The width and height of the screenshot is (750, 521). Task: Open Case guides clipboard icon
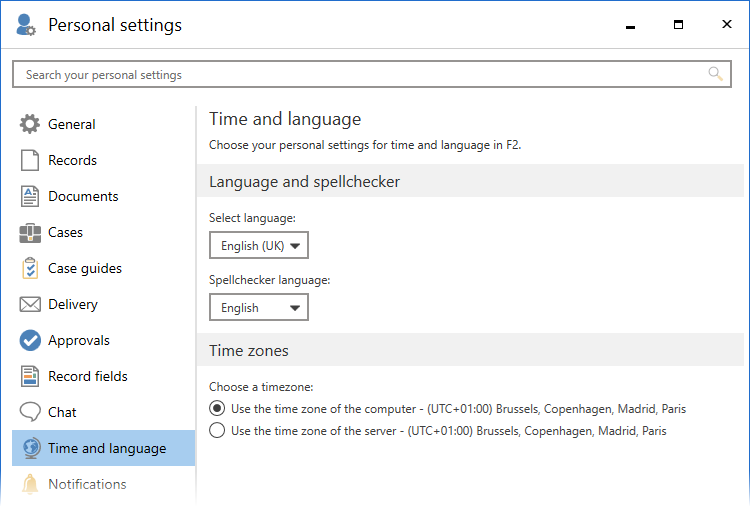coord(30,268)
